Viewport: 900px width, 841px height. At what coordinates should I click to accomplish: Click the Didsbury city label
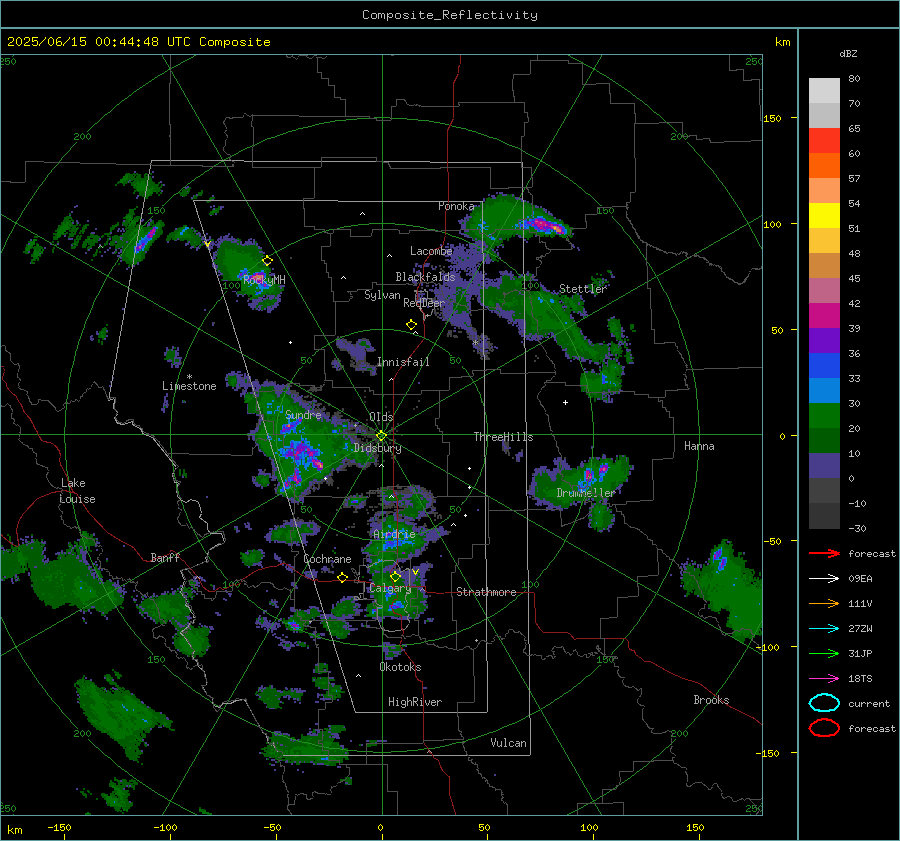pyautogui.click(x=377, y=448)
